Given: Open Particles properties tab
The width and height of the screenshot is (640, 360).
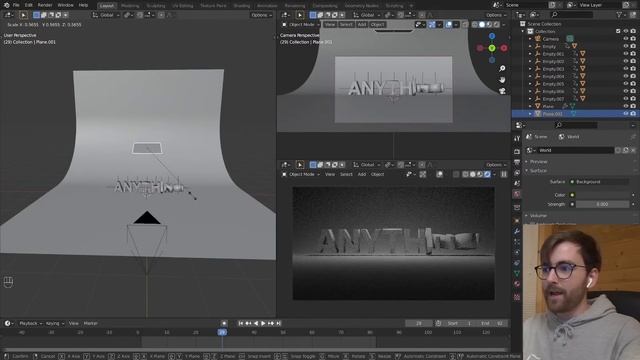Looking at the screenshot, I should click(x=517, y=242).
